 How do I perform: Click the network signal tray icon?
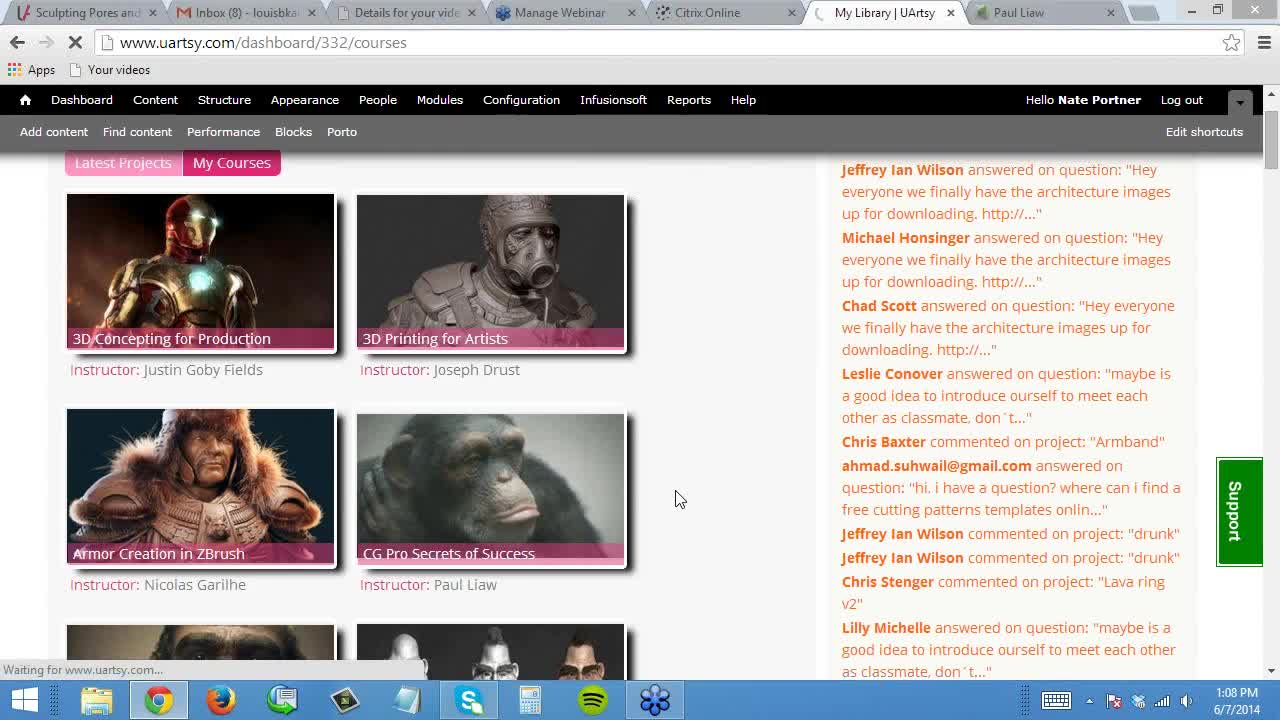coord(1162,701)
